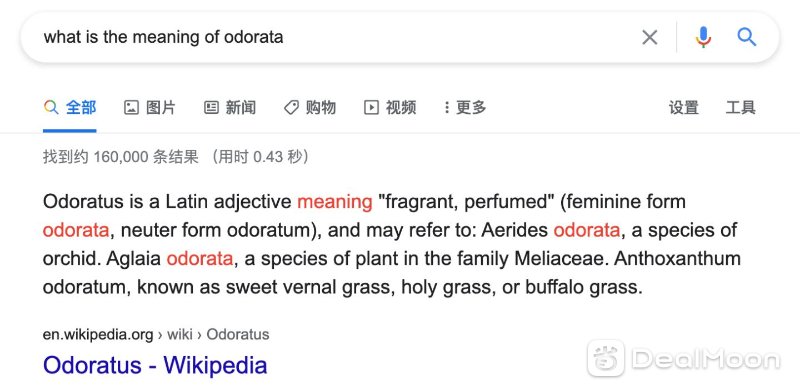Click the 新闻 news tab icon

(211, 107)
